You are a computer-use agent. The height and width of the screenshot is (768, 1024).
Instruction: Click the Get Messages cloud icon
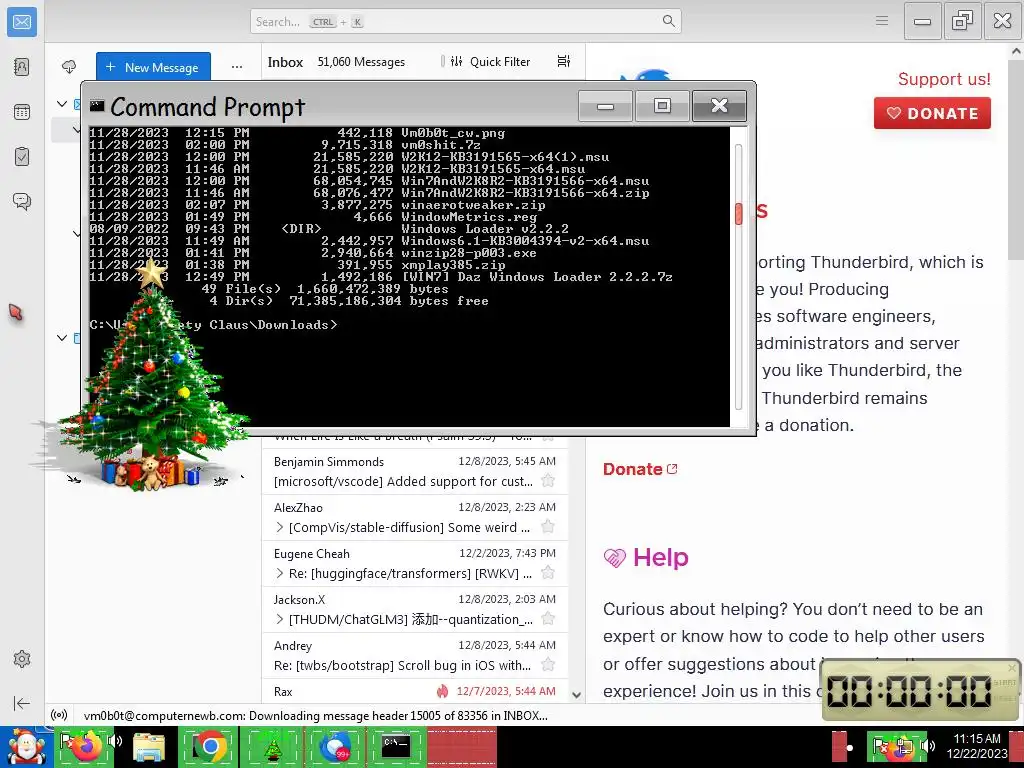coord(69,67)
